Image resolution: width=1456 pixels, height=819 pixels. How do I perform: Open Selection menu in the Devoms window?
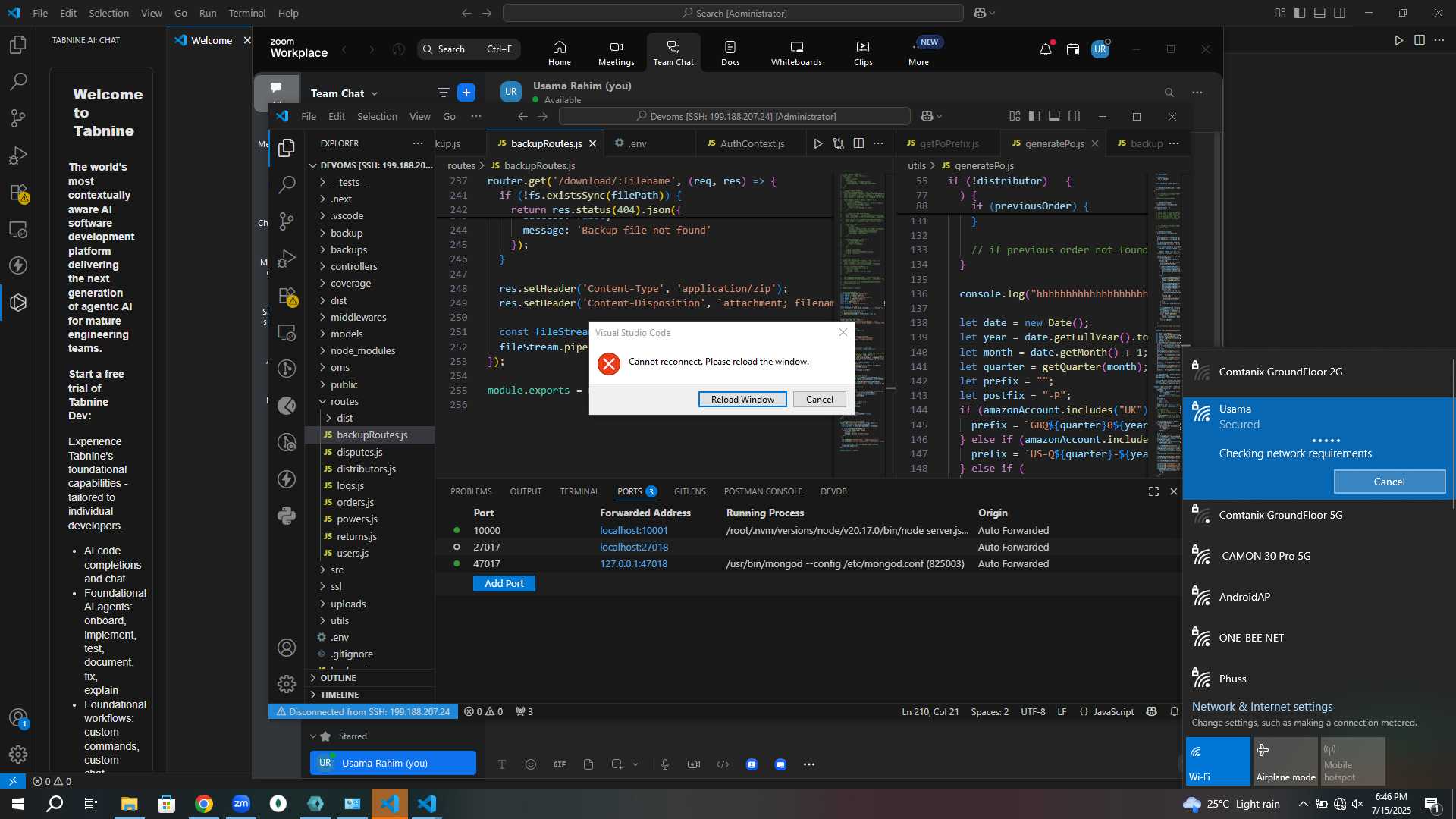[377, 116]
